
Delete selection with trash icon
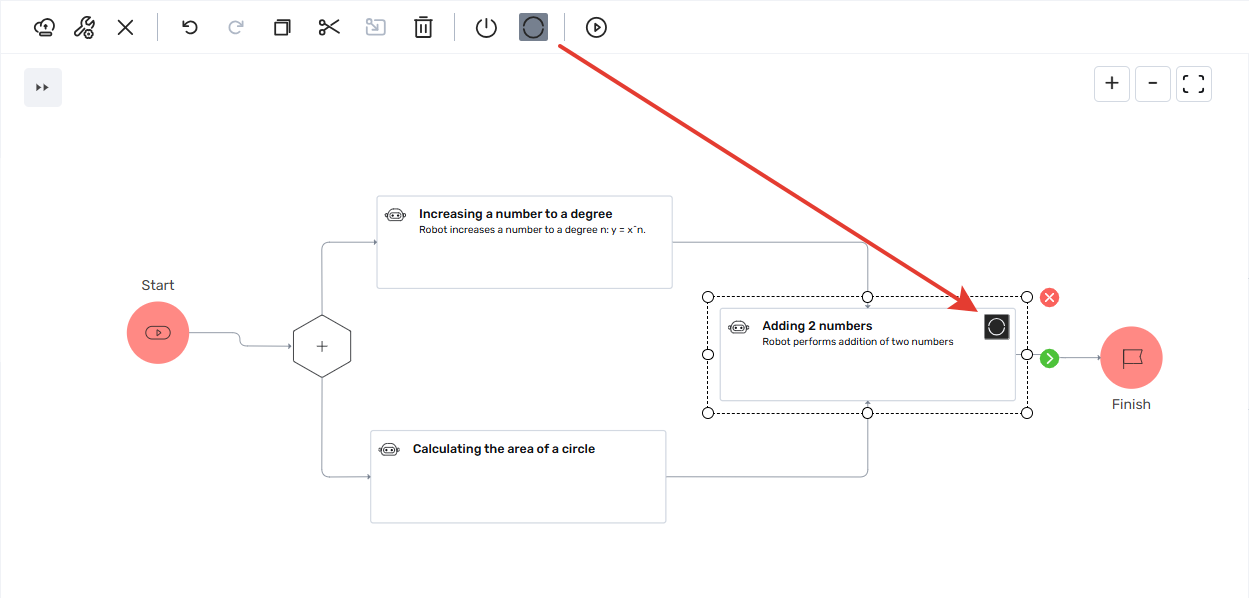423,27
